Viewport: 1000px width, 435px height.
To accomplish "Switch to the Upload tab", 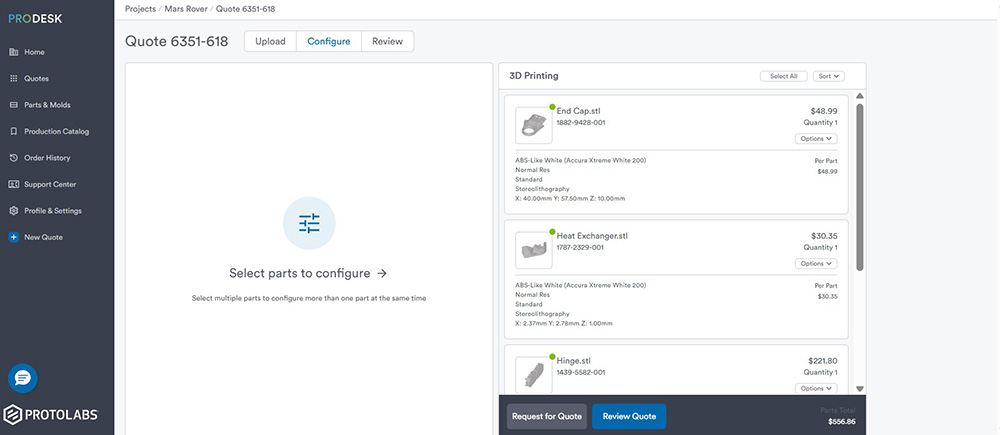I will (x=270, y=42).
